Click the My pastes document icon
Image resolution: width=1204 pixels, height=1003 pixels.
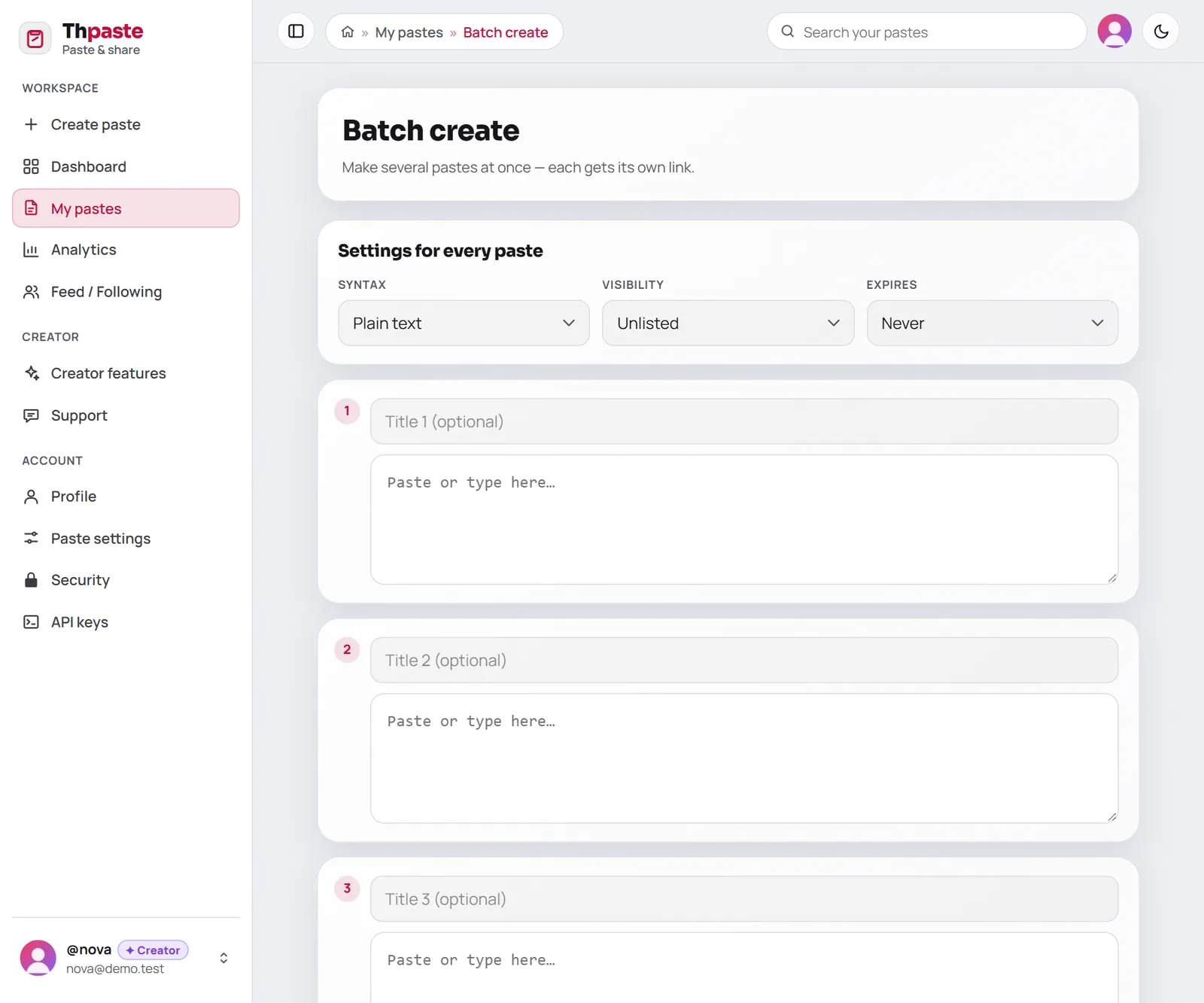pos(31,208)
